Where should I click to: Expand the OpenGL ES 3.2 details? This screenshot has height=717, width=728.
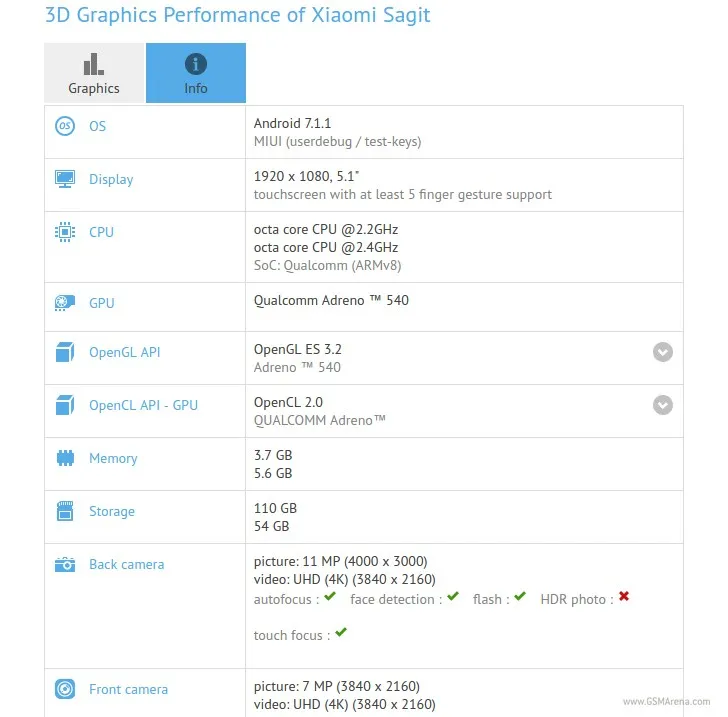coord(662,352)
